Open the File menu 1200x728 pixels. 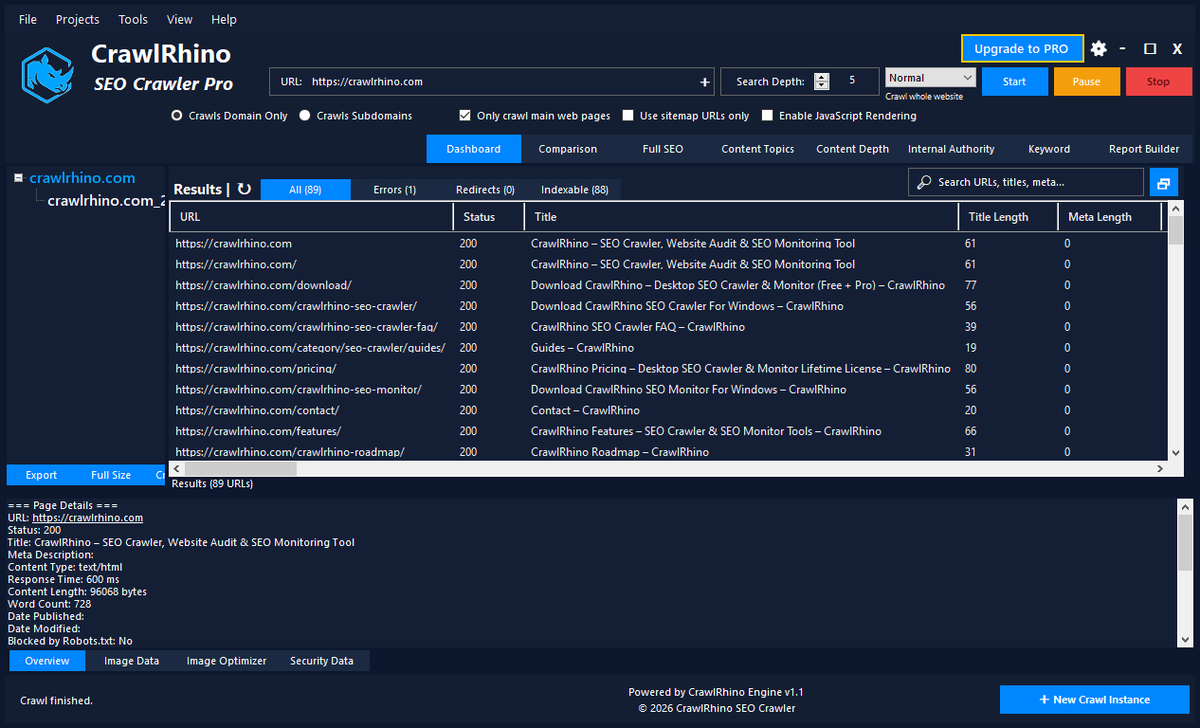(x=28, y=19)
